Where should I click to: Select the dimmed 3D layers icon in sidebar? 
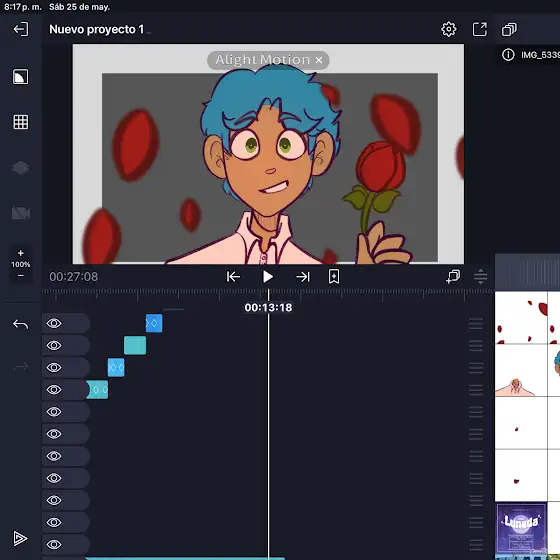(x=21, y=168)
